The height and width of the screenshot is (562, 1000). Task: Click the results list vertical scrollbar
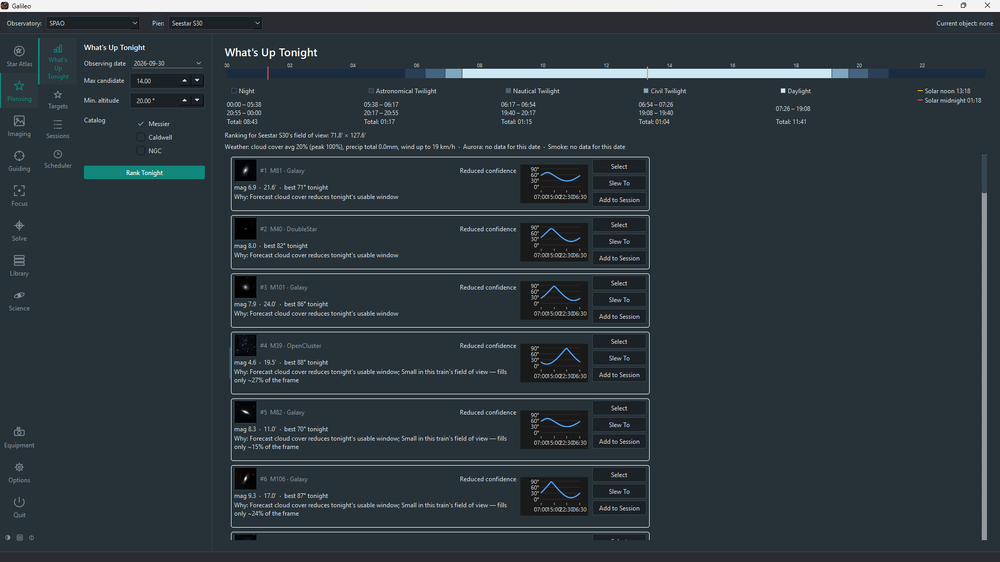984,364
